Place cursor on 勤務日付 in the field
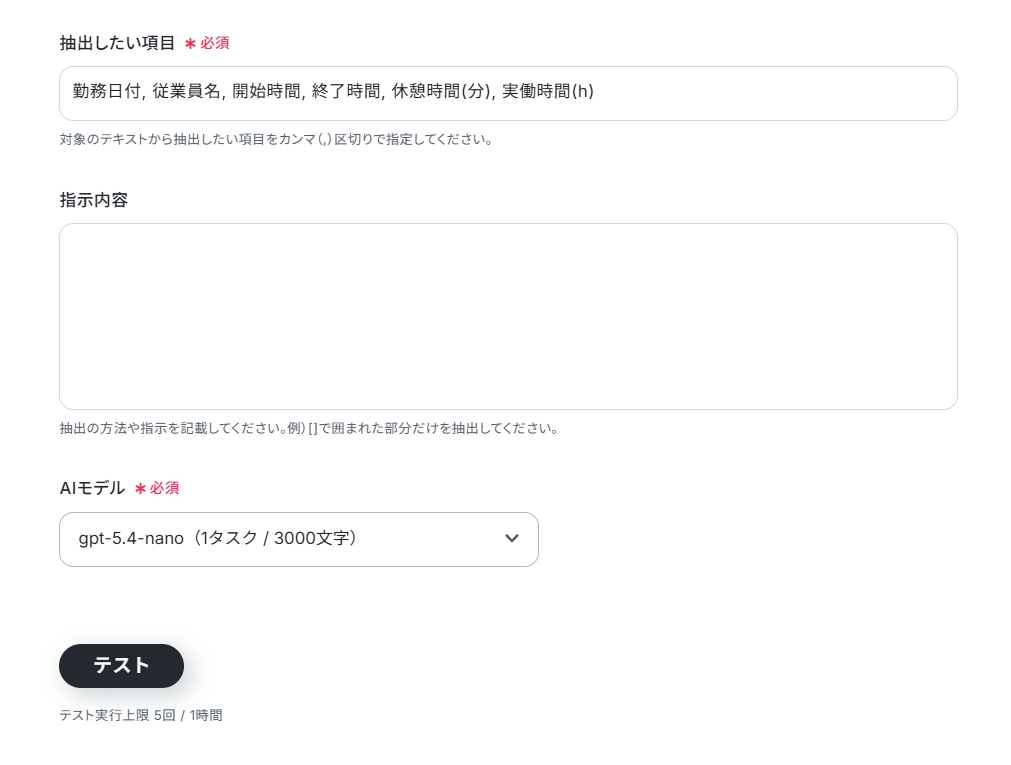The image size is (1011, 765). [x=107, y=92]
